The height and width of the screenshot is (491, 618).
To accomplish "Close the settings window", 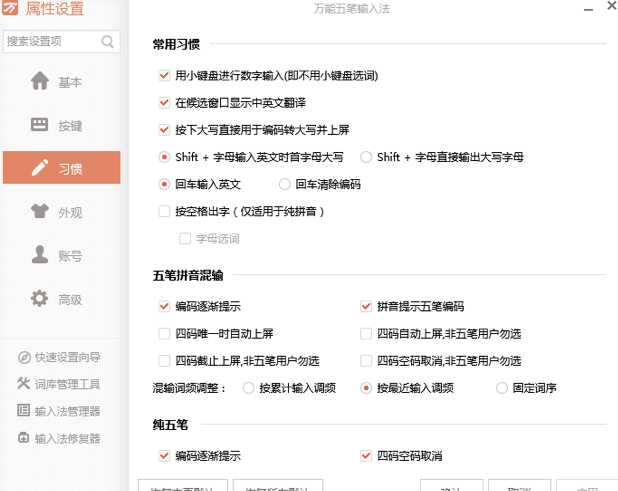I will pos(612,5).
